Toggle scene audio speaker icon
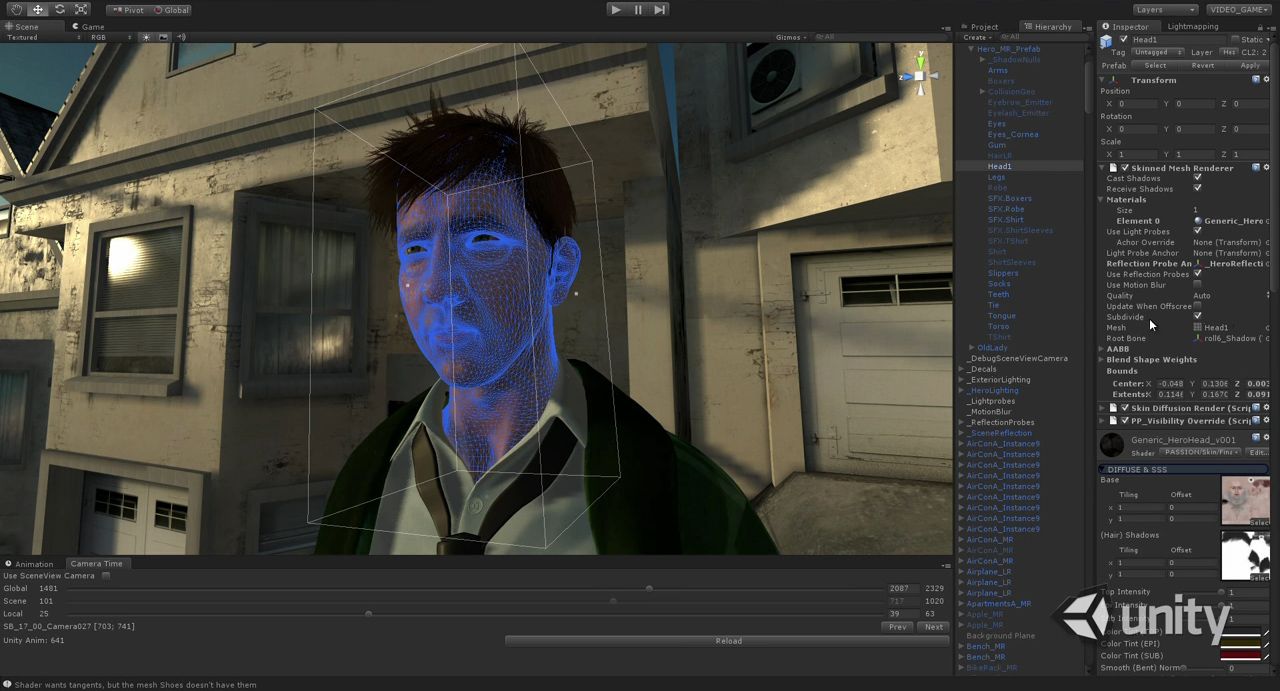Viewport: 1280px width, 691px height. click(x=181, y=37)
